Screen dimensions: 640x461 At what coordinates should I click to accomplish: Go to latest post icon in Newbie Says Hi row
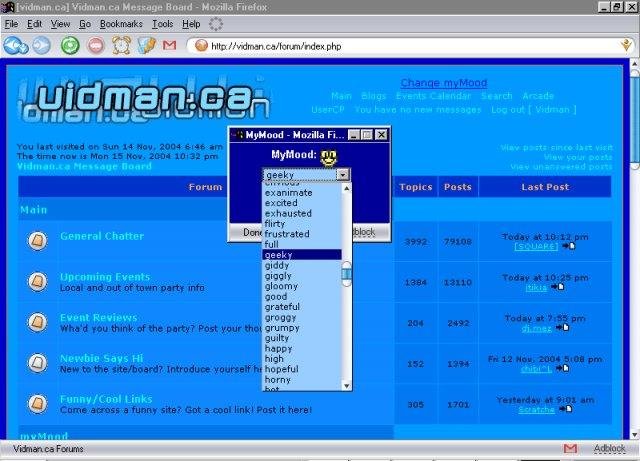click(x=562, y=368)
